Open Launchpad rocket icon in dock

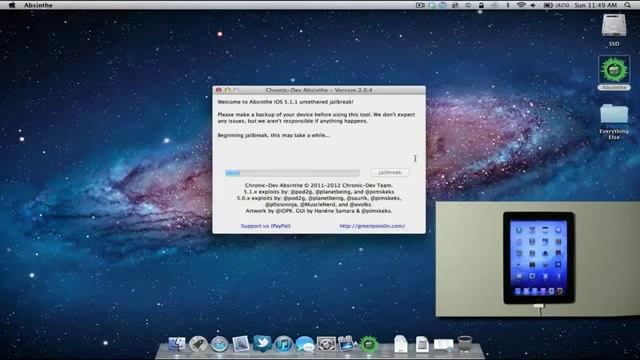point(198,344)
